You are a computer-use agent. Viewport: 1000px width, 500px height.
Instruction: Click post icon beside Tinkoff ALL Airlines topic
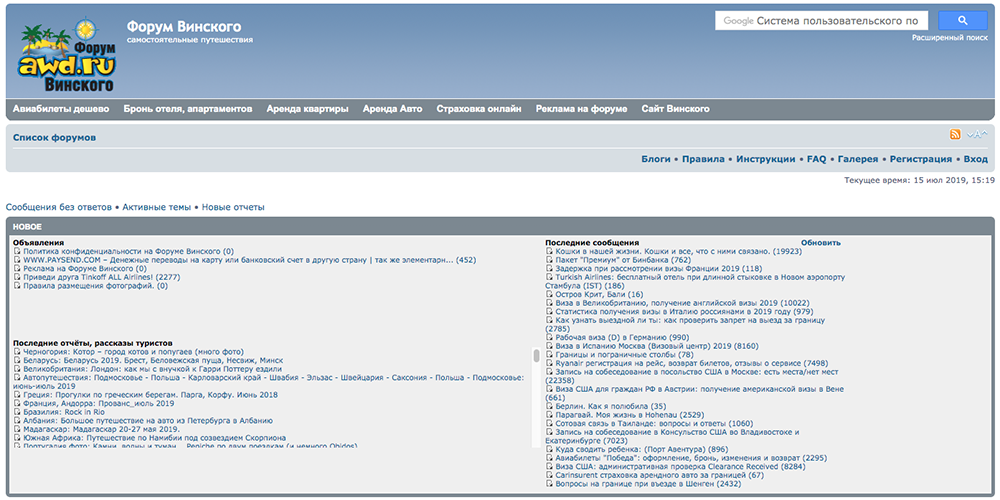pyautogui.click(x=17, y=278)
